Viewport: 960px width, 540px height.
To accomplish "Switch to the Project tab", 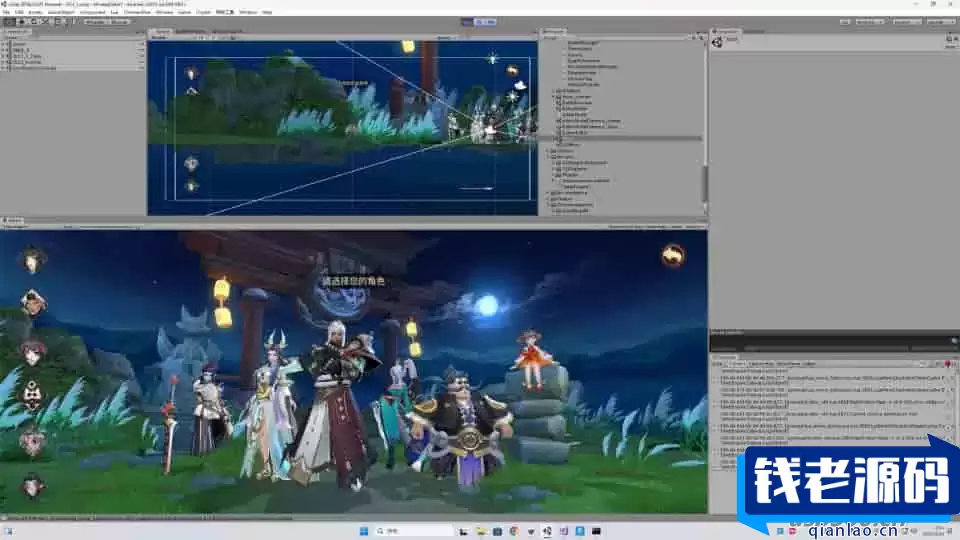I will (553, 31).
